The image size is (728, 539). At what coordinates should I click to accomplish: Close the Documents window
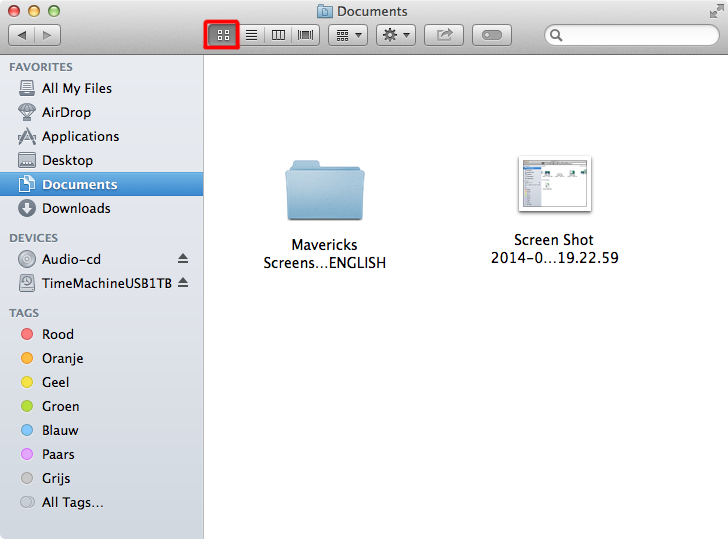click(14, 11)
